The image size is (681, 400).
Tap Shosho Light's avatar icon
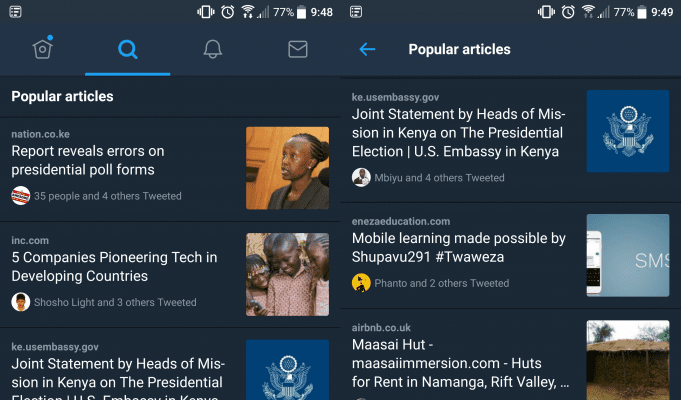[20, 302]
